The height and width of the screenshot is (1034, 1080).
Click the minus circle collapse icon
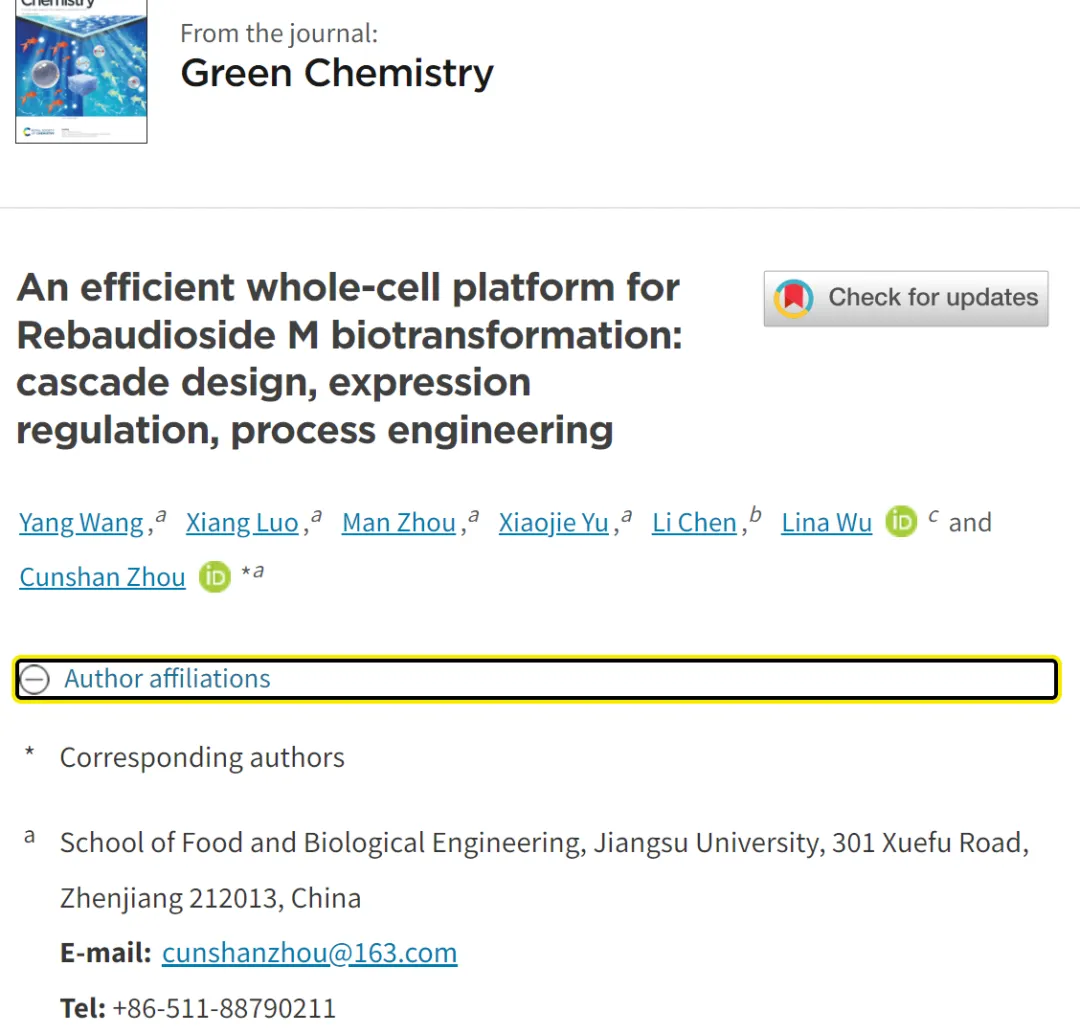[x=35, y=680]
